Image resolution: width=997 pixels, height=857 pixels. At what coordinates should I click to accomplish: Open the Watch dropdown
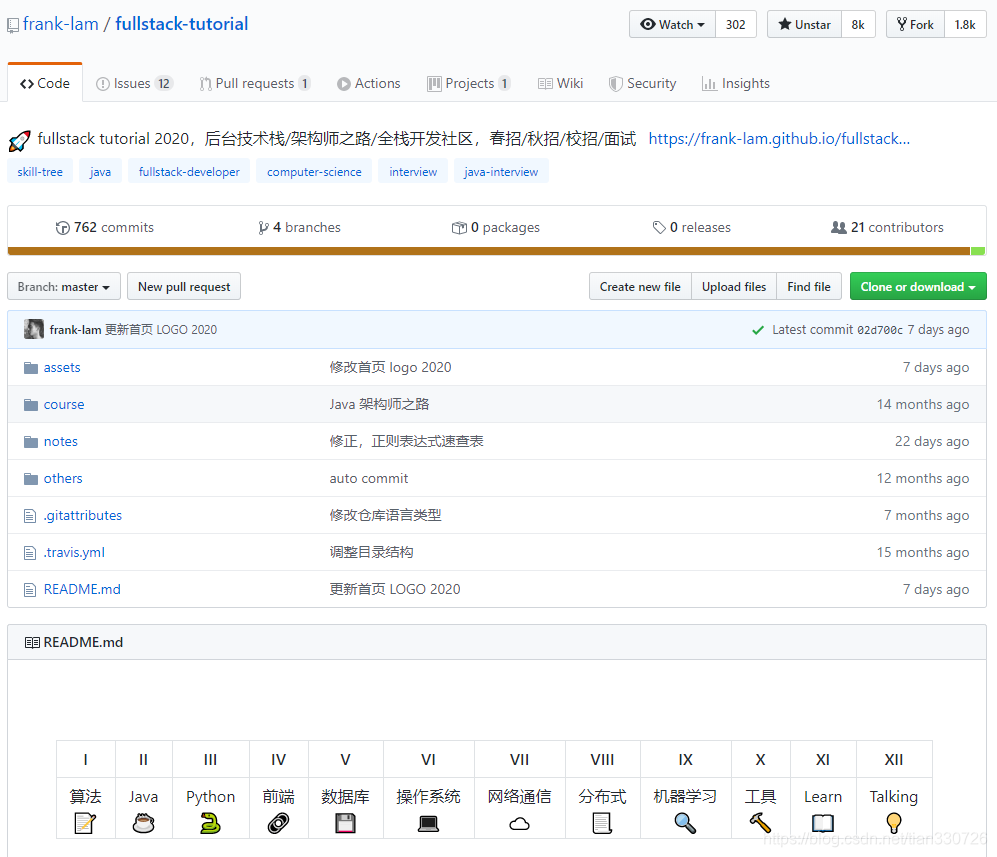coord(673,24)
